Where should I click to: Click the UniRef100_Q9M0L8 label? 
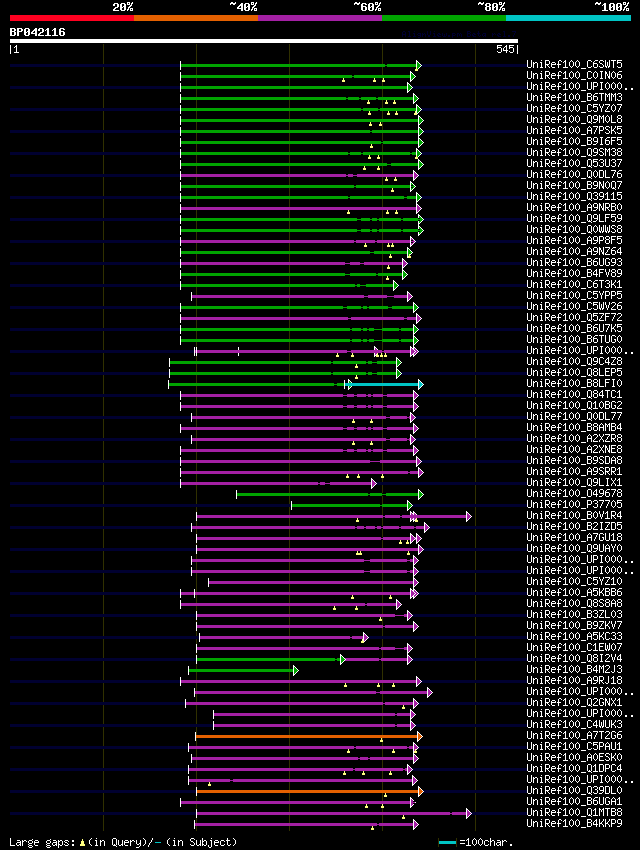574,119
